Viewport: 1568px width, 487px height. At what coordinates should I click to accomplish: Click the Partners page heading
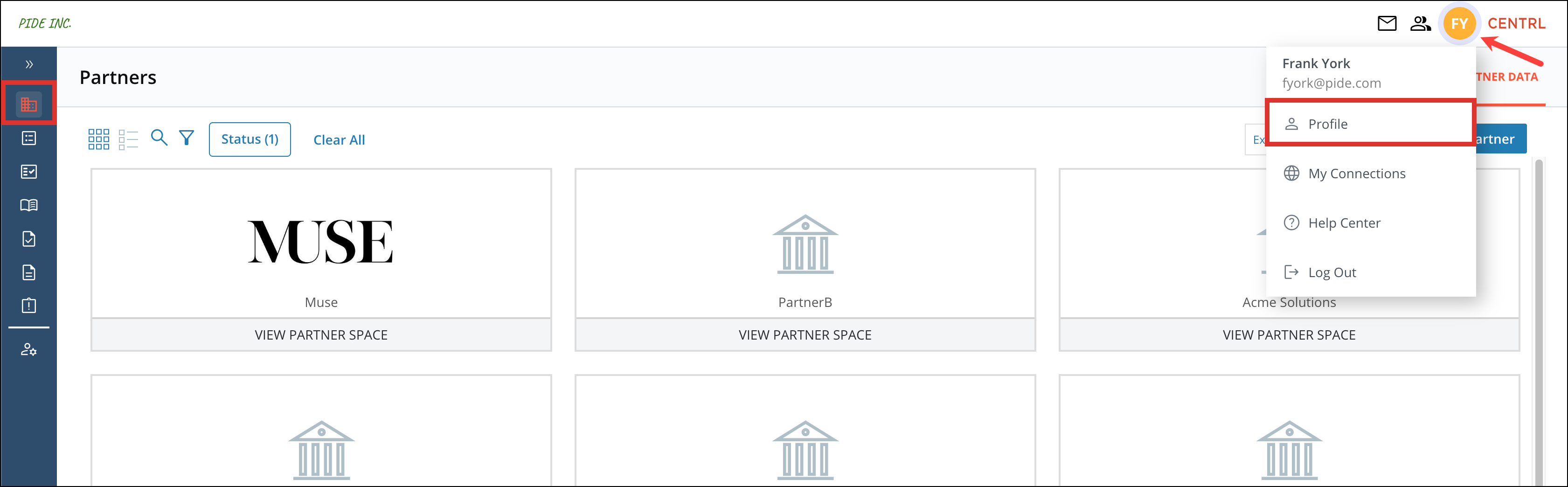118,77
